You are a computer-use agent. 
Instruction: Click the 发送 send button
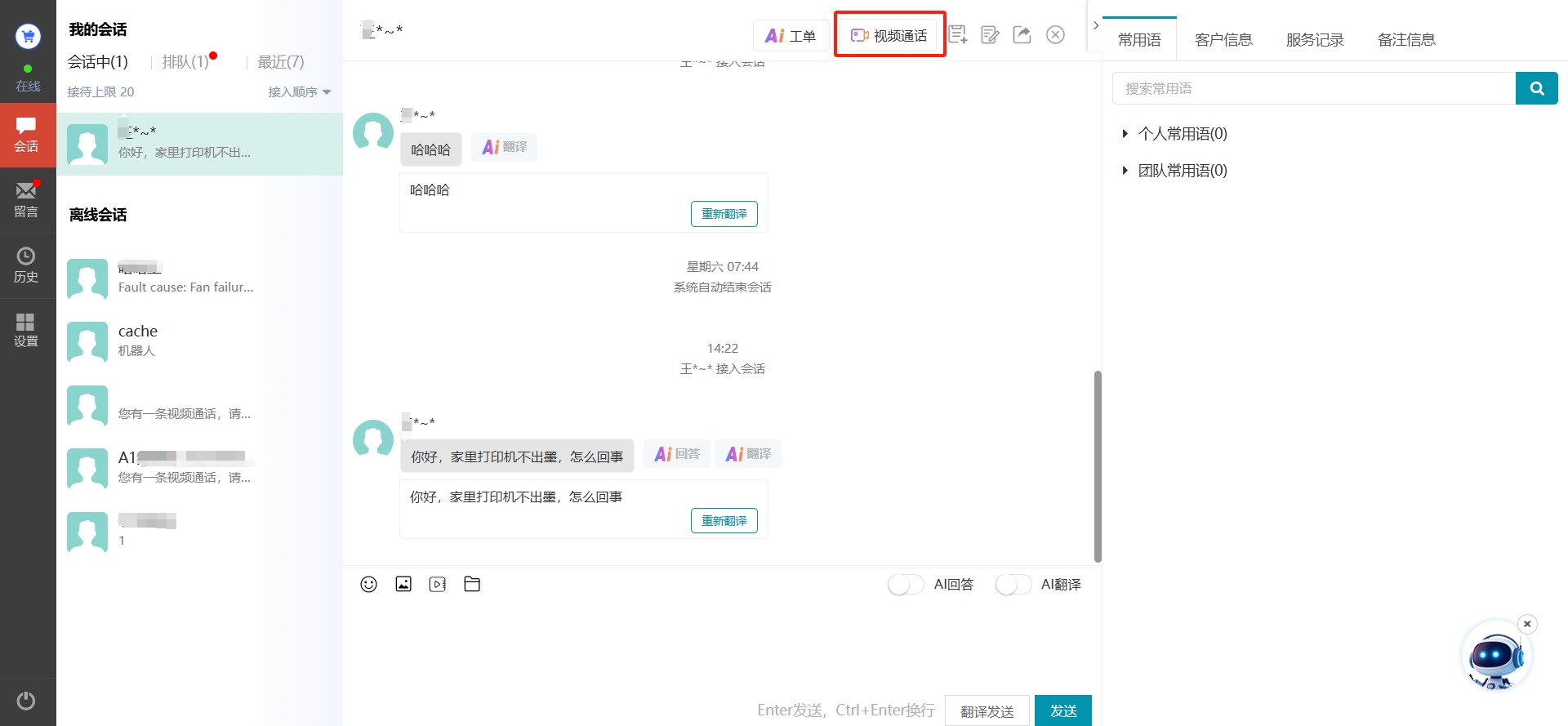tap(1063, 710)
